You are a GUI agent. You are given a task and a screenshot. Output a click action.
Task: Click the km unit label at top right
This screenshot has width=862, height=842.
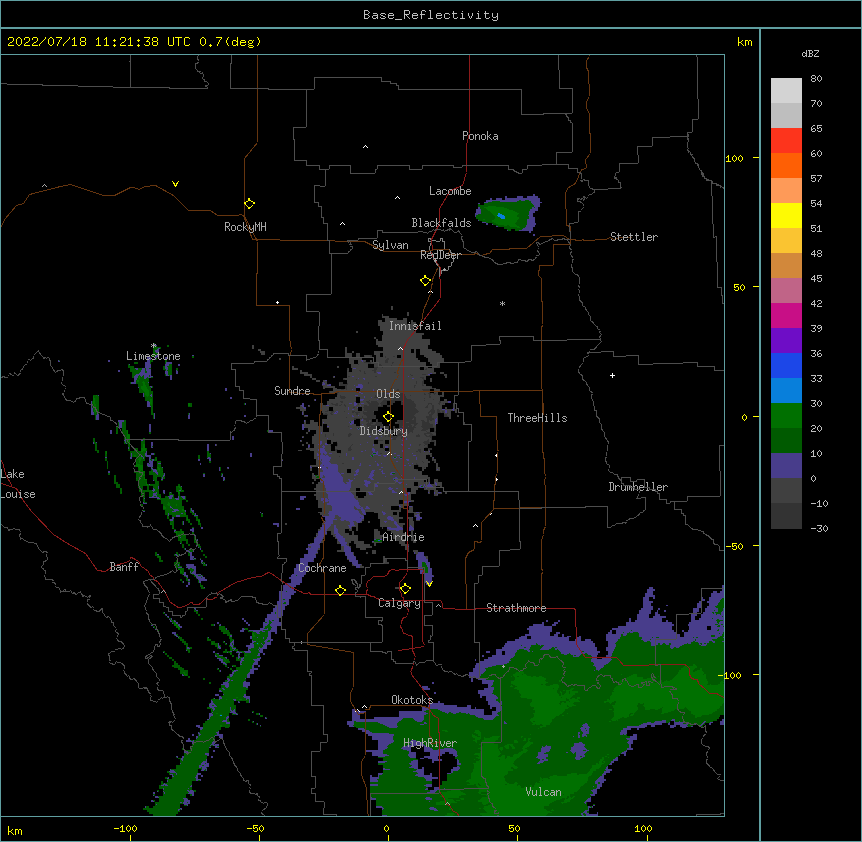click(x=744, y=42)
